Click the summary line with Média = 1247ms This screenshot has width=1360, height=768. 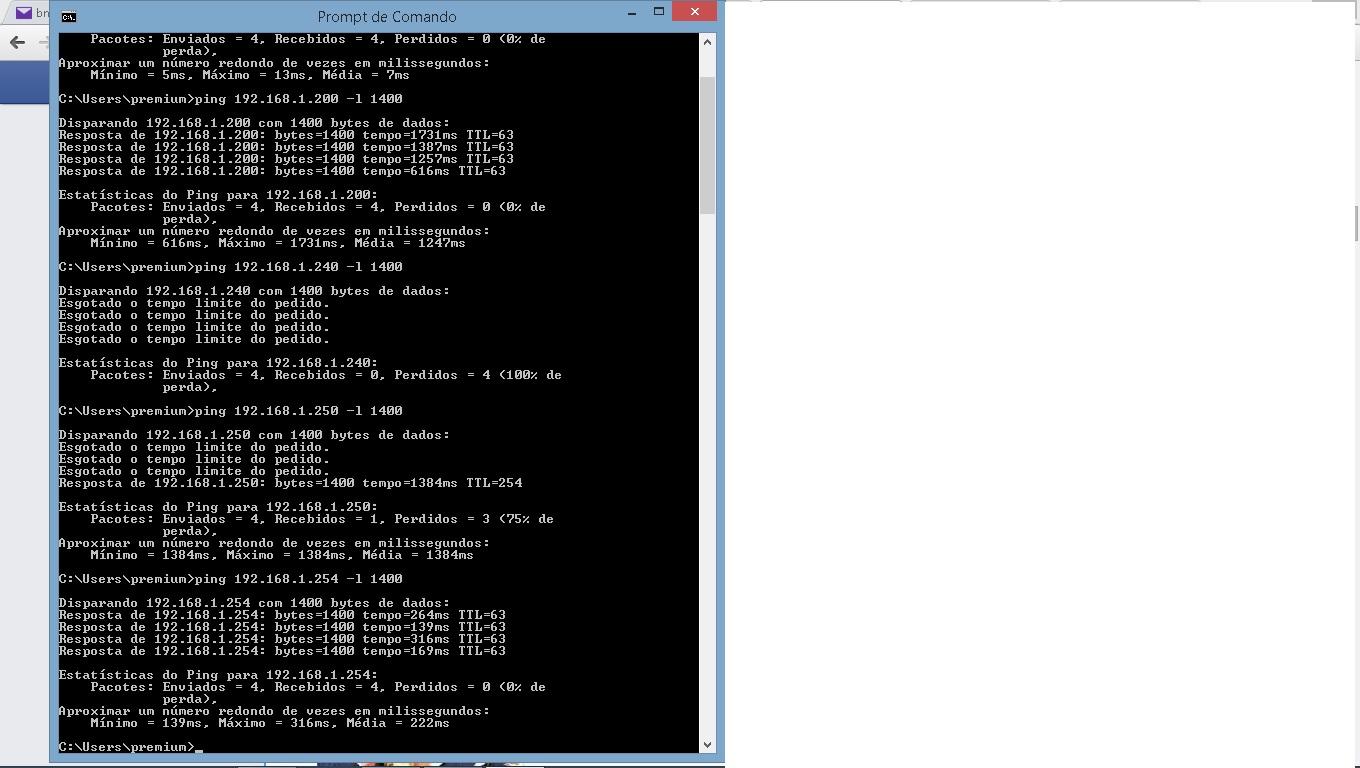pyautogui.click(x=278, y=243)
